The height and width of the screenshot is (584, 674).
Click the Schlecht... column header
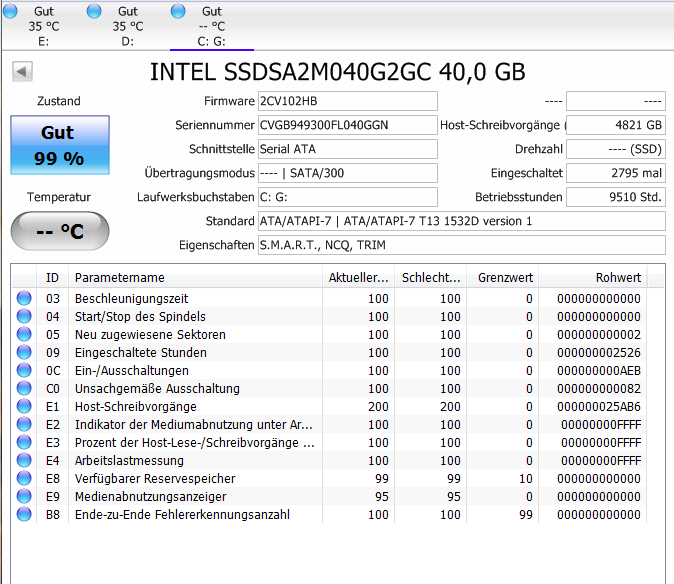[x=431, y=278]
